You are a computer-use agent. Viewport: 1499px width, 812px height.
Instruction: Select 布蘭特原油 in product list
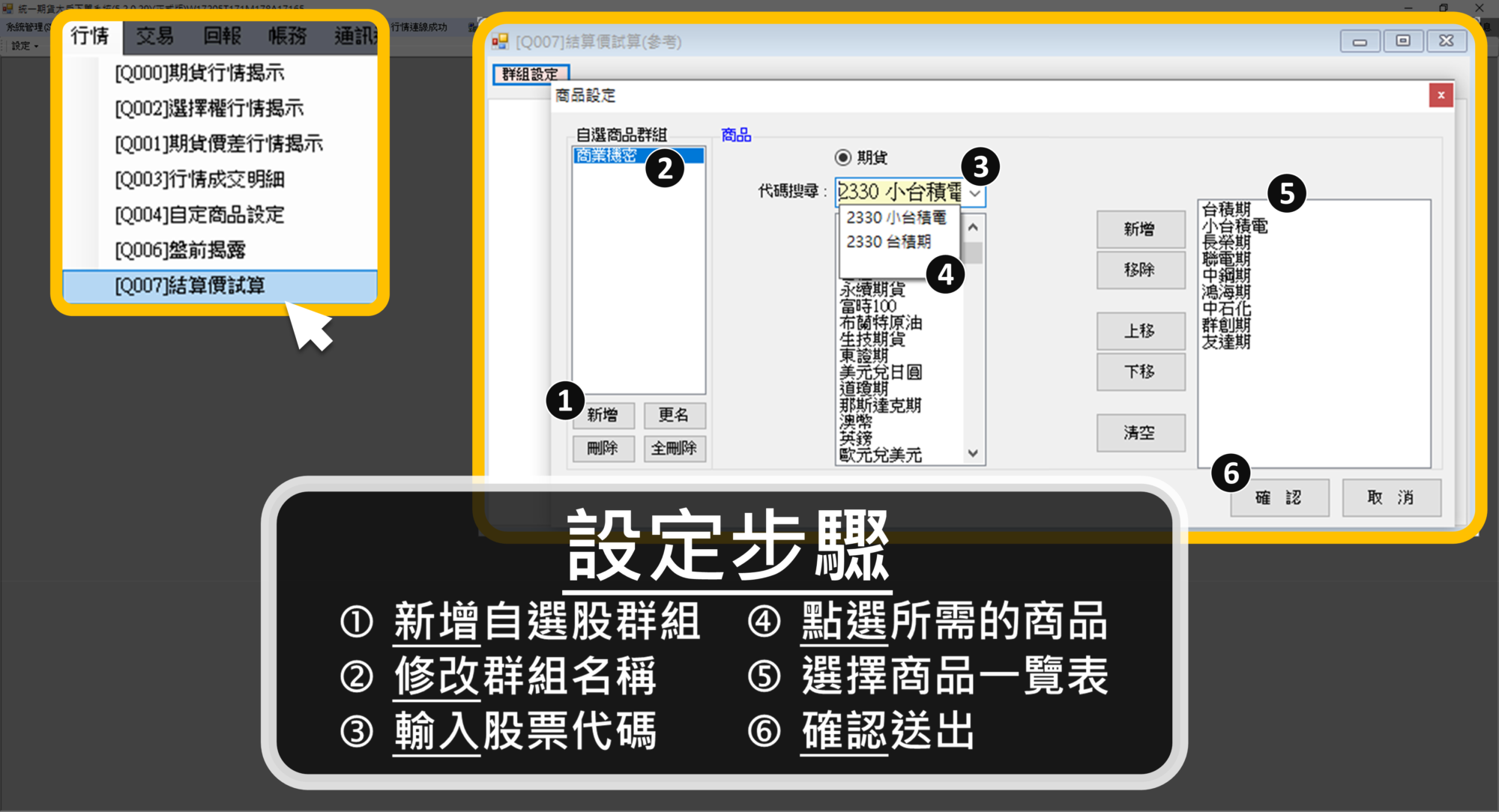pyautogui.click(x=881, y=323)
